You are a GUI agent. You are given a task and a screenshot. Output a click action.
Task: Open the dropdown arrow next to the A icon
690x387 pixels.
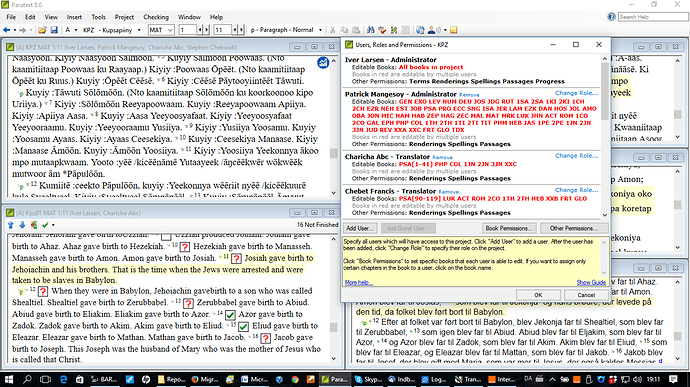tap(76, 30)
